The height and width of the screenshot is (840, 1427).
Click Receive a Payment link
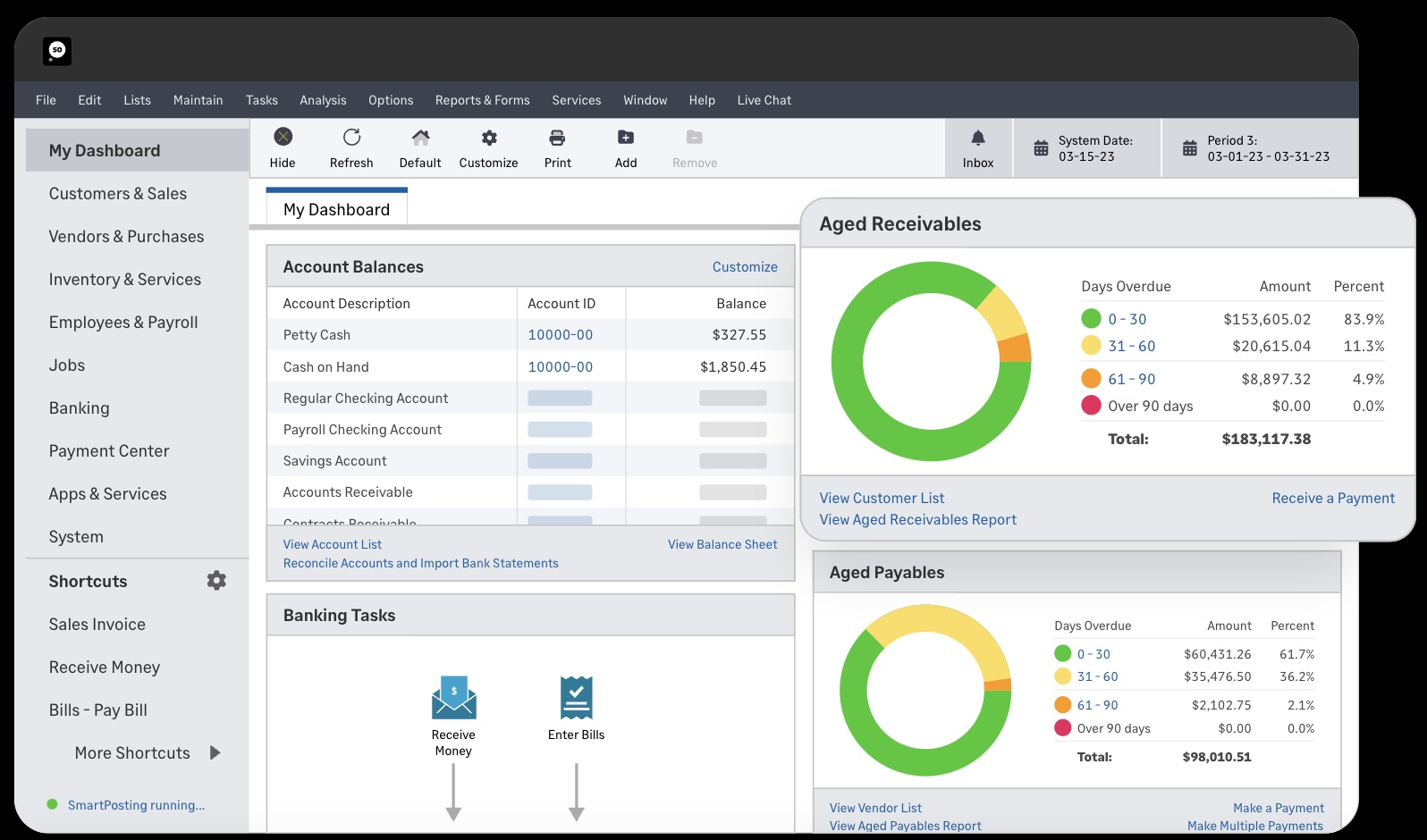coord(1333,498)
